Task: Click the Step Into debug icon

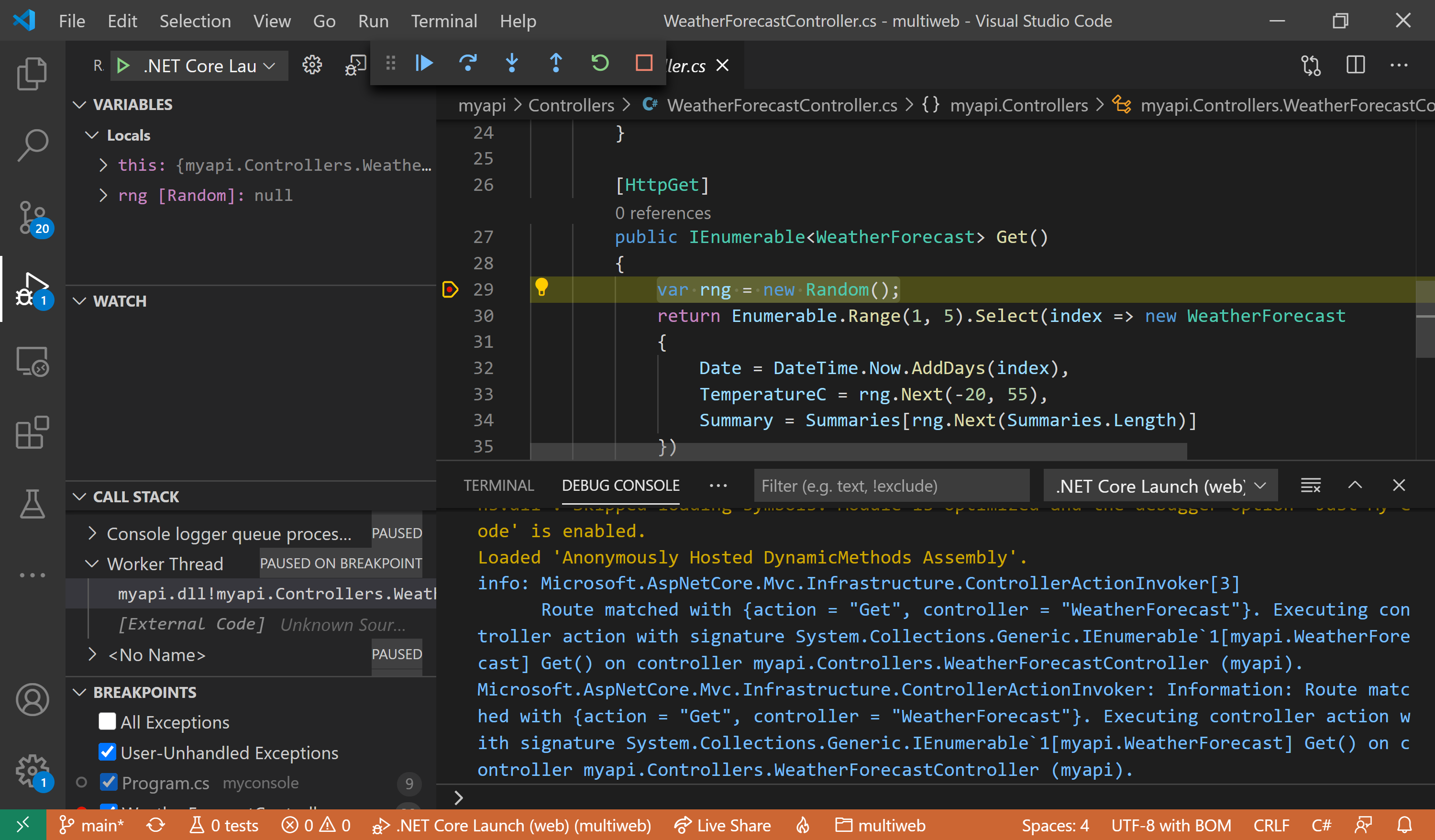Action: click(512, 63)
